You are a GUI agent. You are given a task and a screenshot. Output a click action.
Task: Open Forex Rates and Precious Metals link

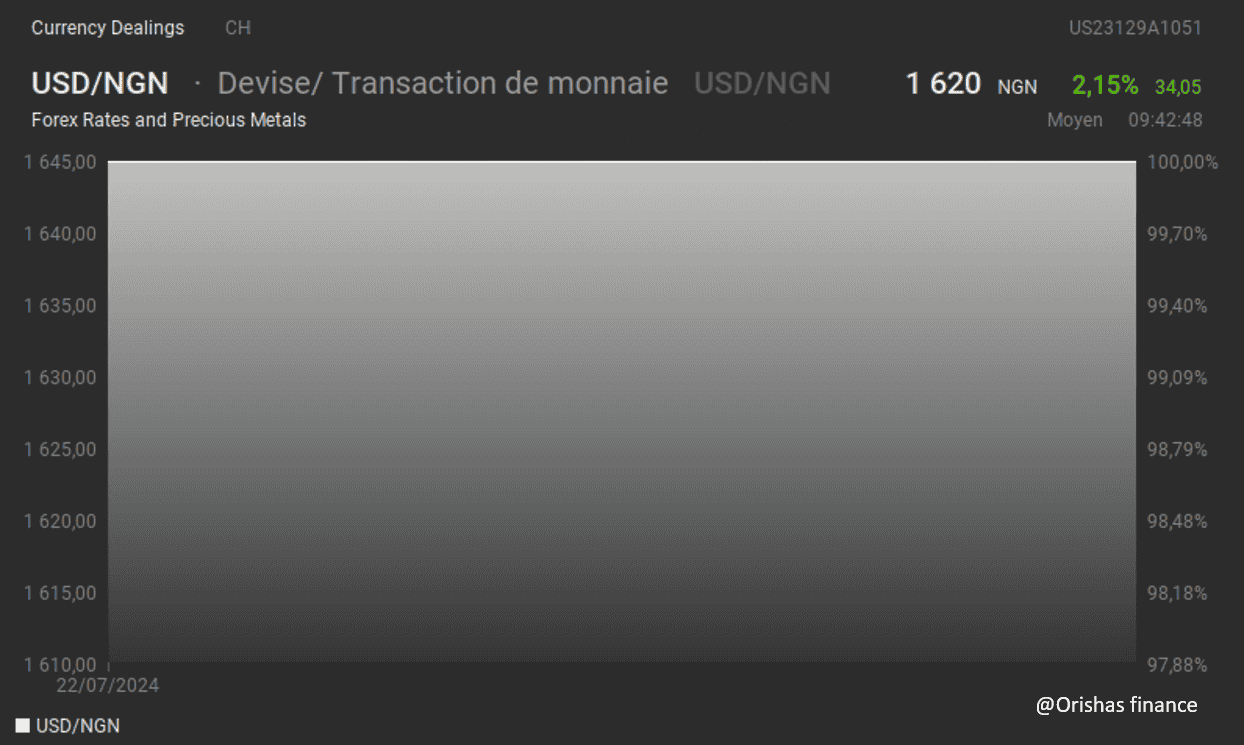tap(169, 120)
